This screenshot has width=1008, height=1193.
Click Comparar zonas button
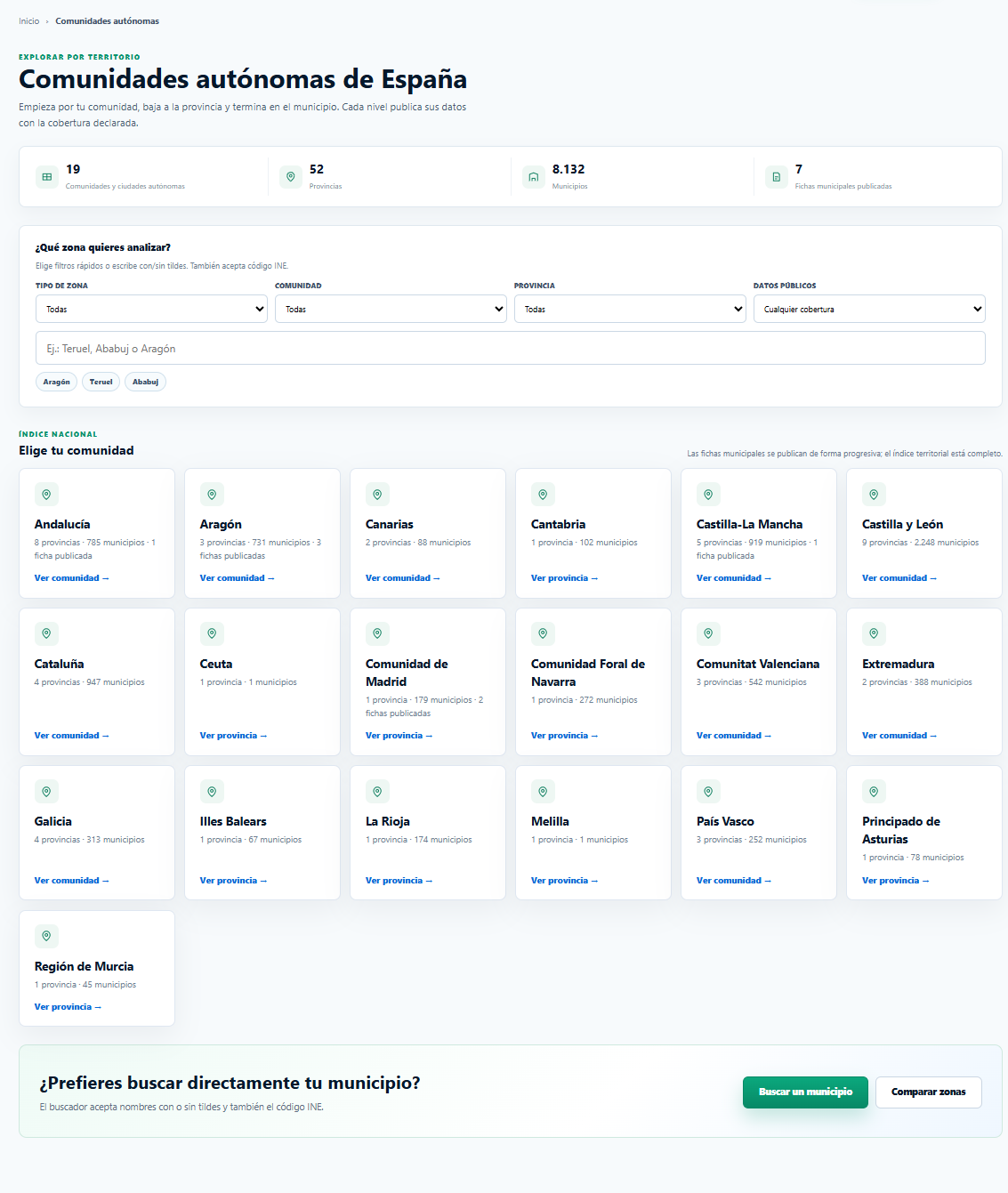(929, 1092)
